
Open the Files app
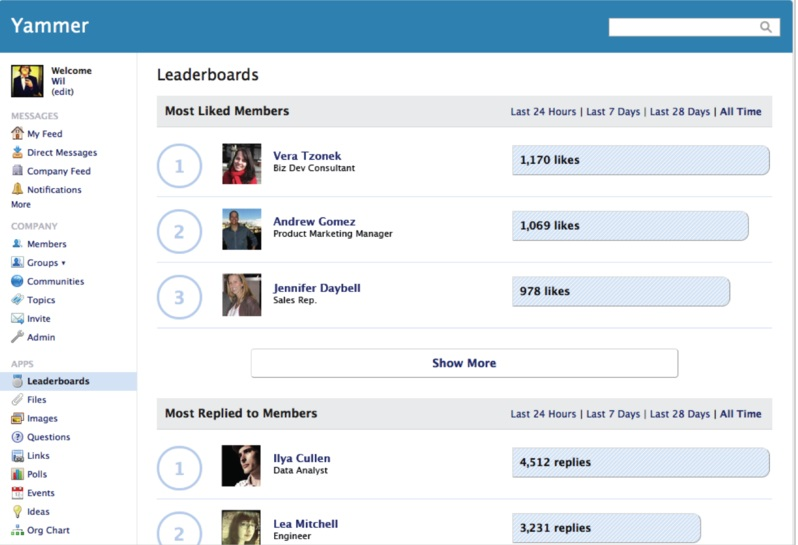pyautogui.click(x=37, y=399)
